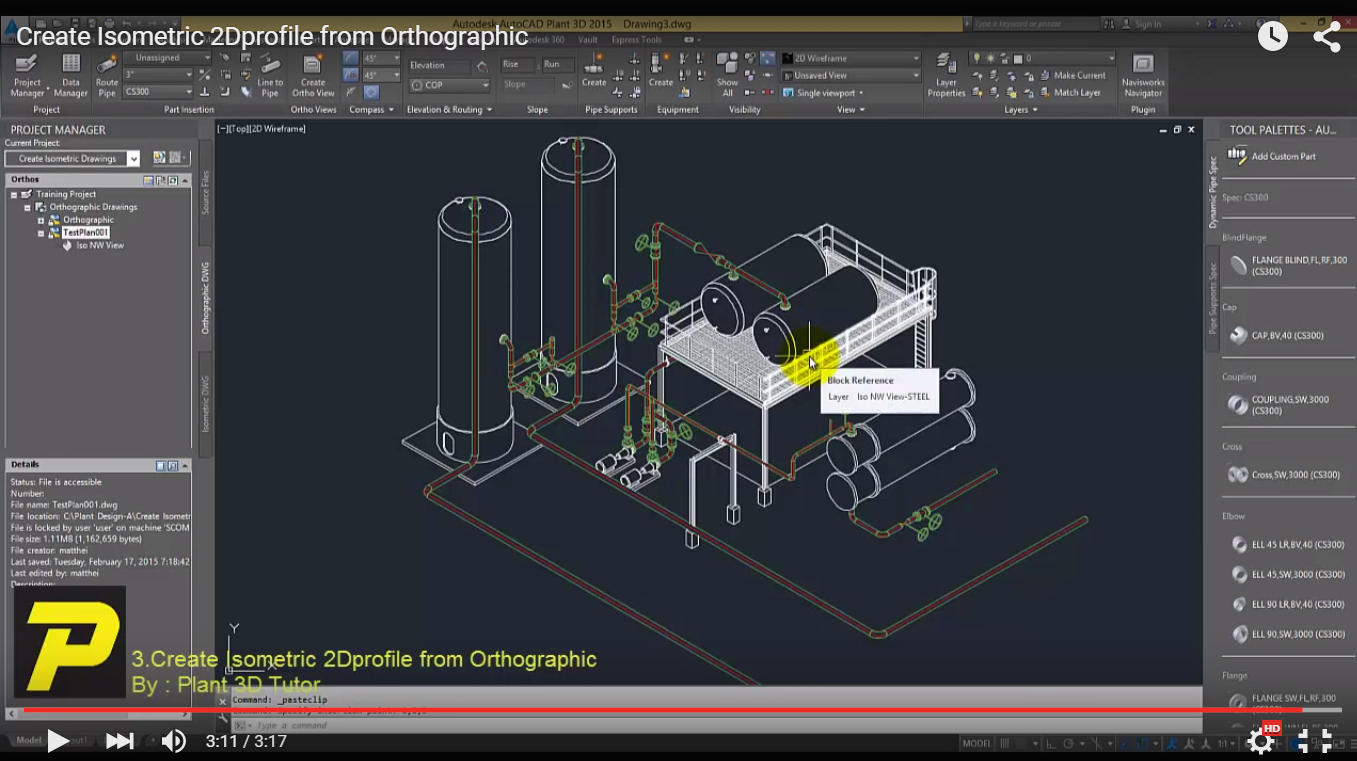
Task: Click Match Layer in the Layers panel
Action: coord(1072,91)
